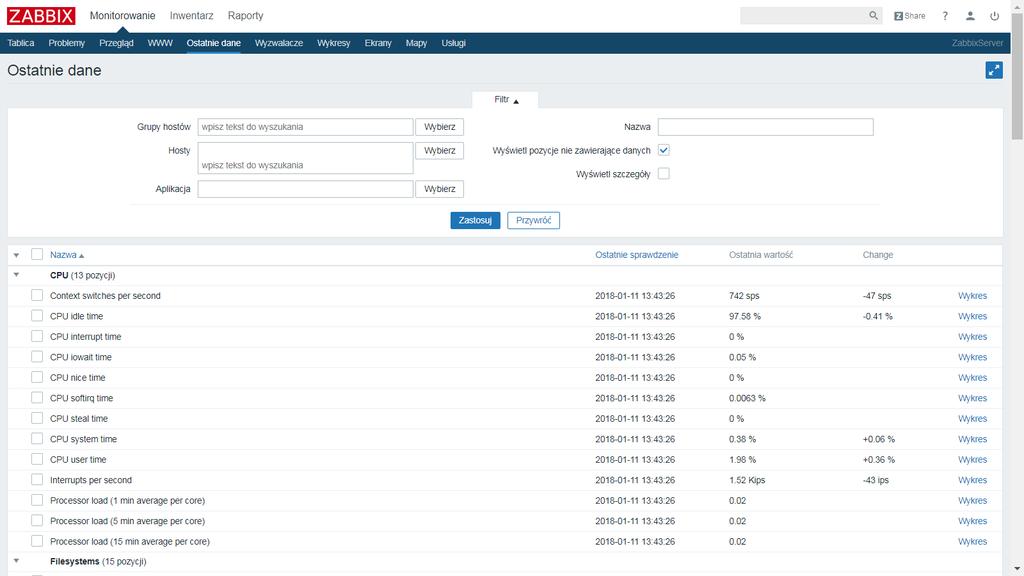
Task: Click the logout power icon
Action: (x=995, y=16)
